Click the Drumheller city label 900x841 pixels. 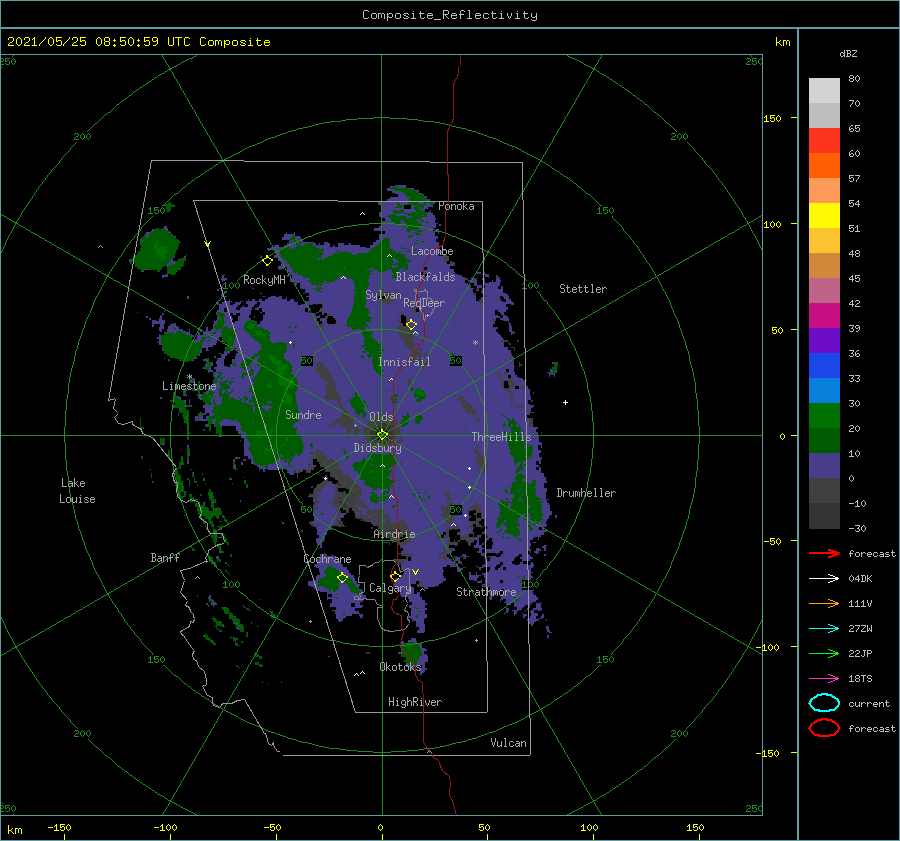(586, 493)
